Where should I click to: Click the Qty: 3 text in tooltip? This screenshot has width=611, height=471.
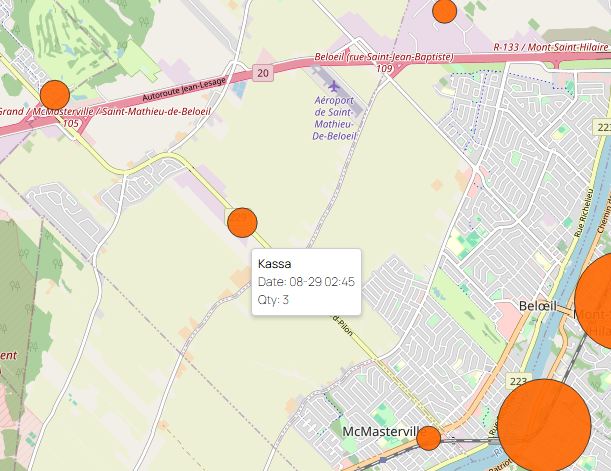click(x=273, y=299)
